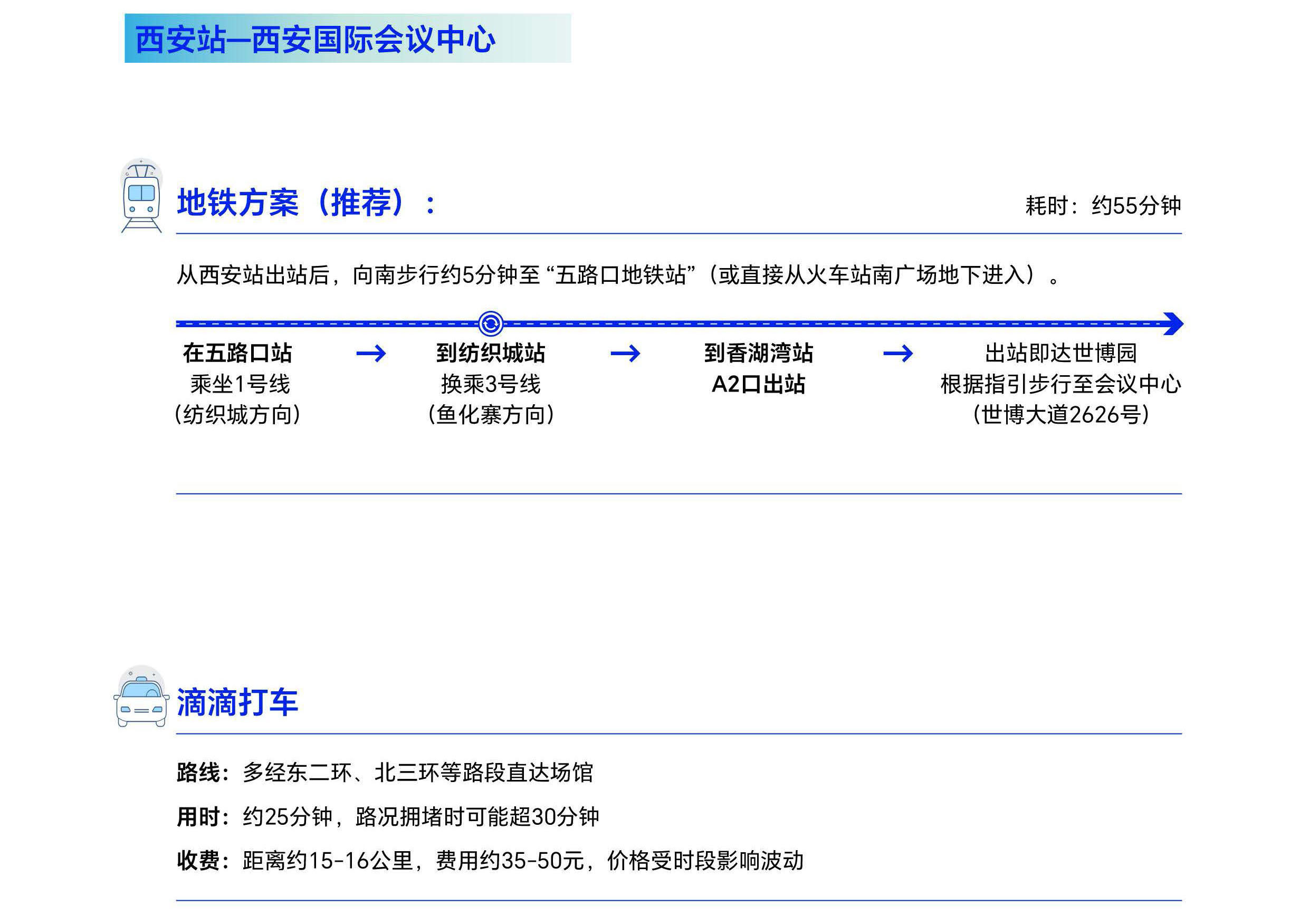
Task: Click the arrow after 到香湖湾站
Action: tap(898, 354)
